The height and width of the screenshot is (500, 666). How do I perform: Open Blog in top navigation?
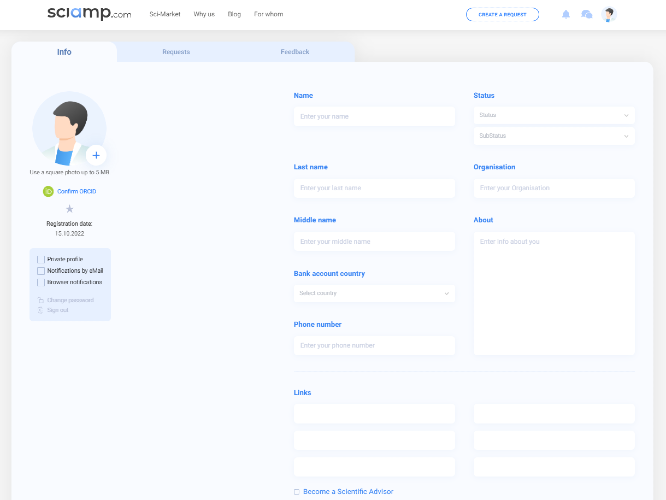234,14
